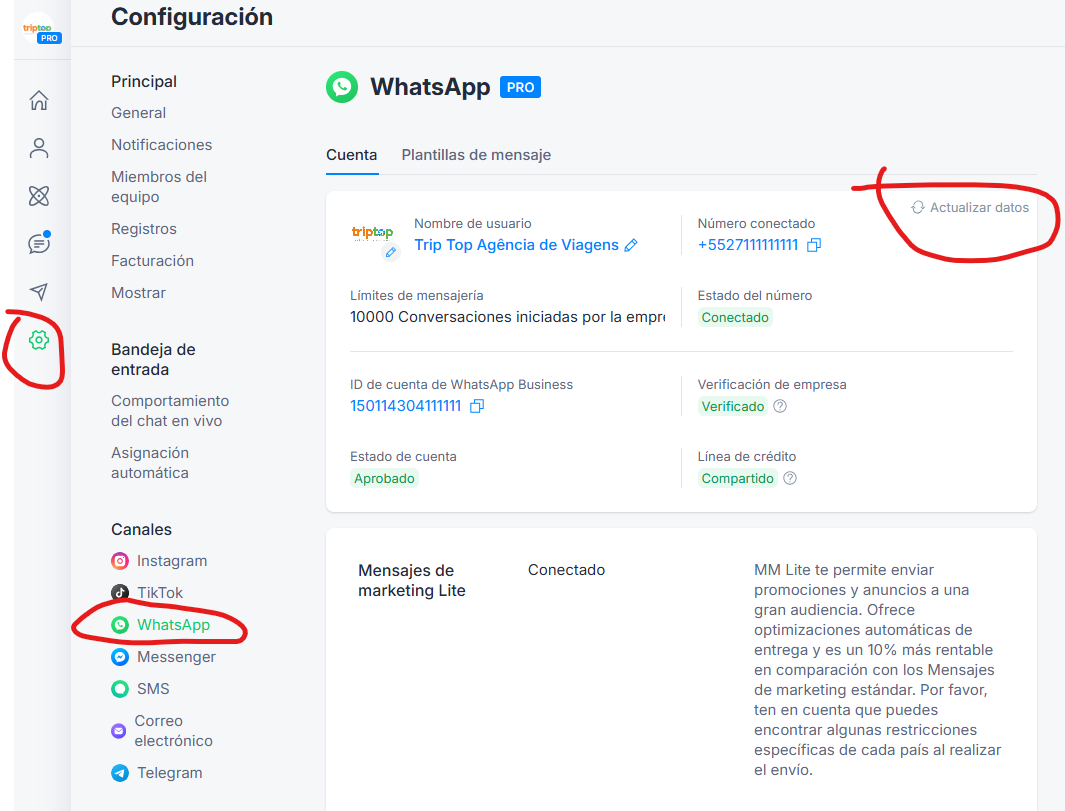Open the automation atom icon
This screenshot has height=811, width=1065.
click(x=39, y=196)
